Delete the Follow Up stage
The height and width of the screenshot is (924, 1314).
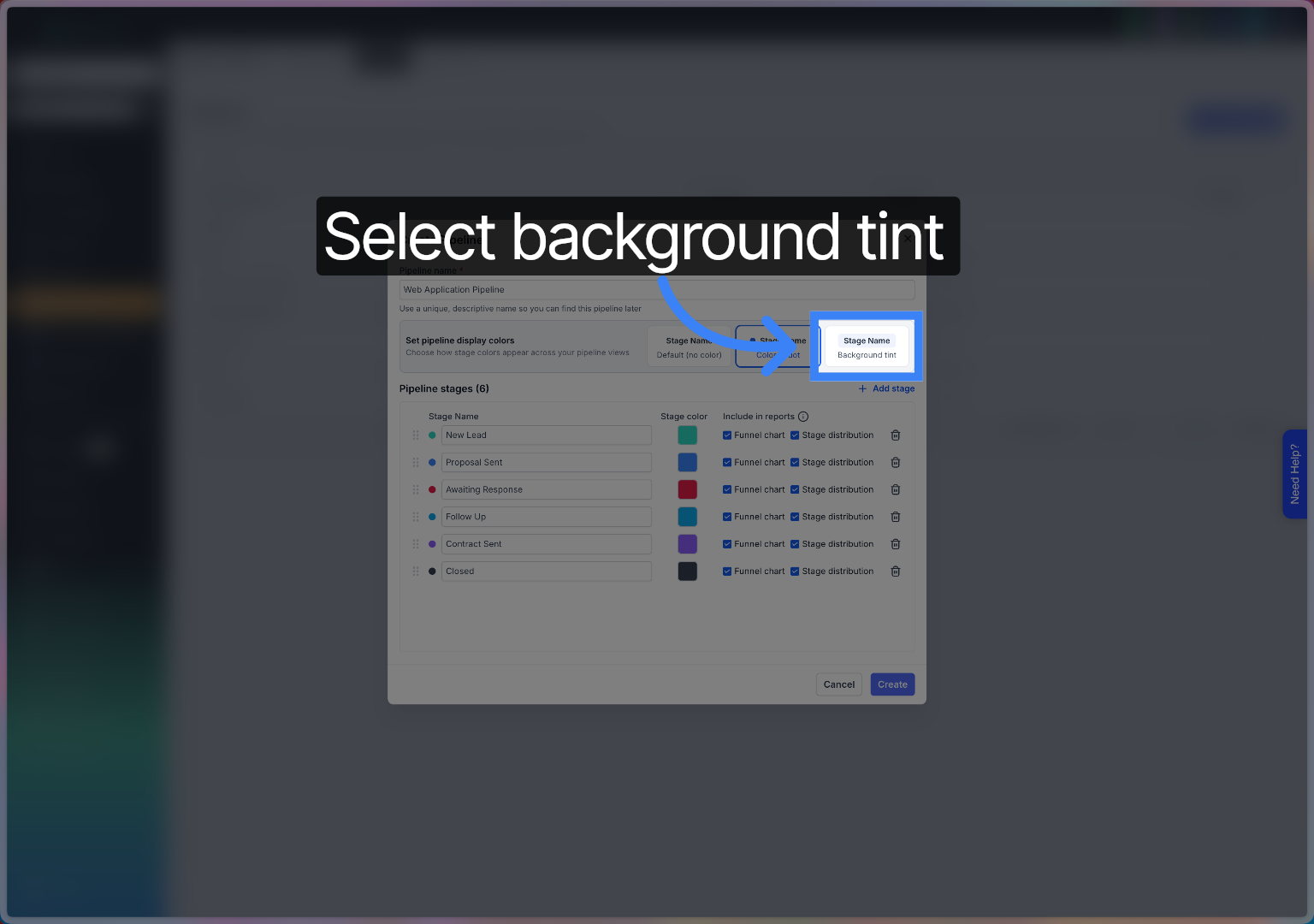pos(896,517)
